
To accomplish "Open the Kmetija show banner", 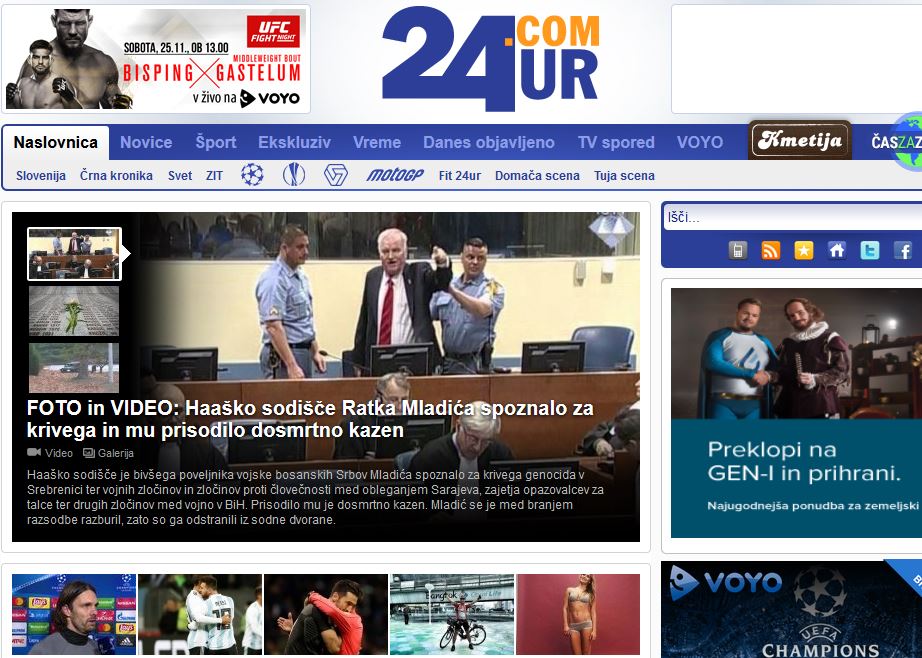I will [797, 140].
